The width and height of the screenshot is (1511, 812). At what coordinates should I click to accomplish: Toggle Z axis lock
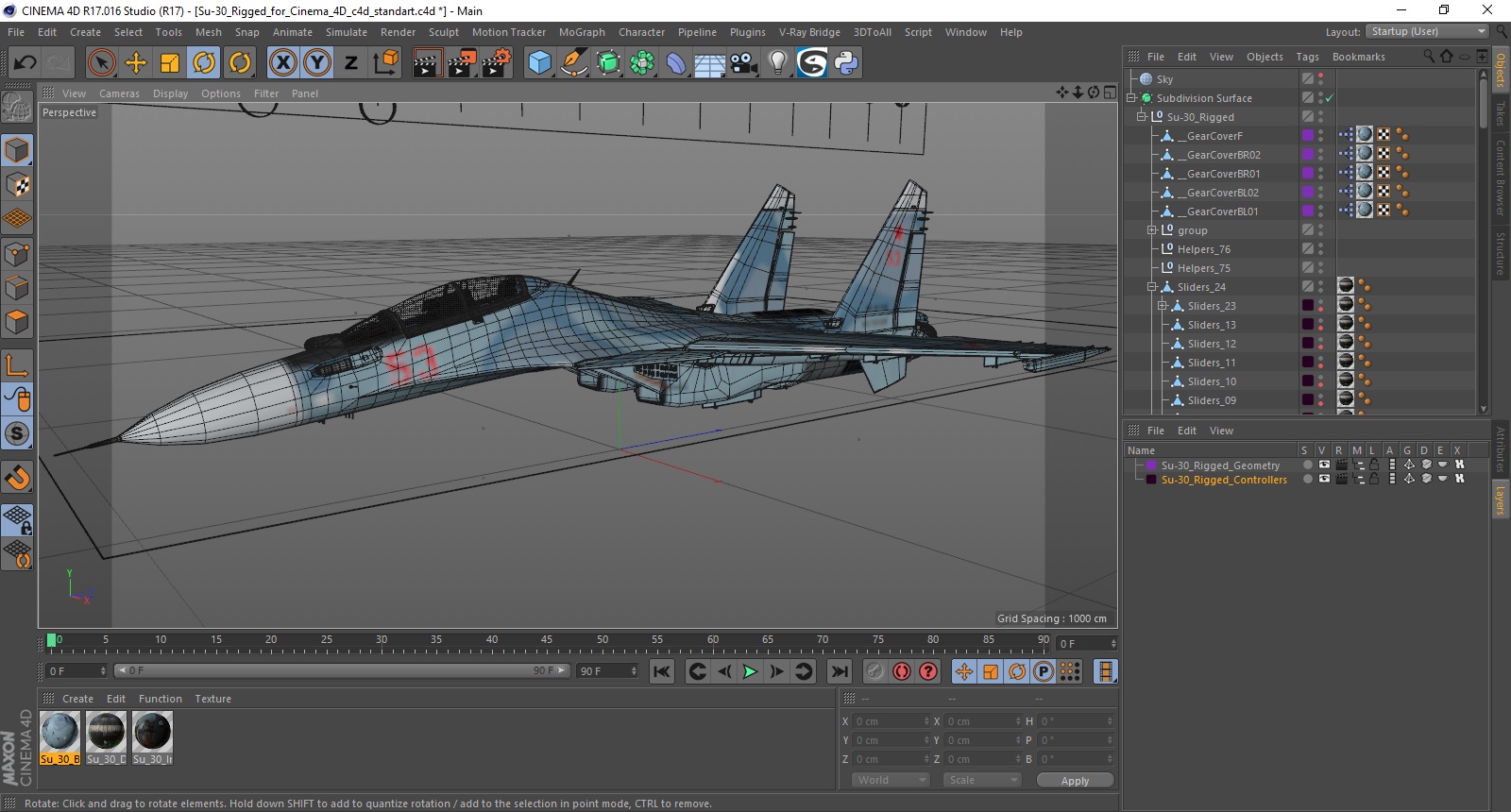pyautogui.click(x=351, y=63)
